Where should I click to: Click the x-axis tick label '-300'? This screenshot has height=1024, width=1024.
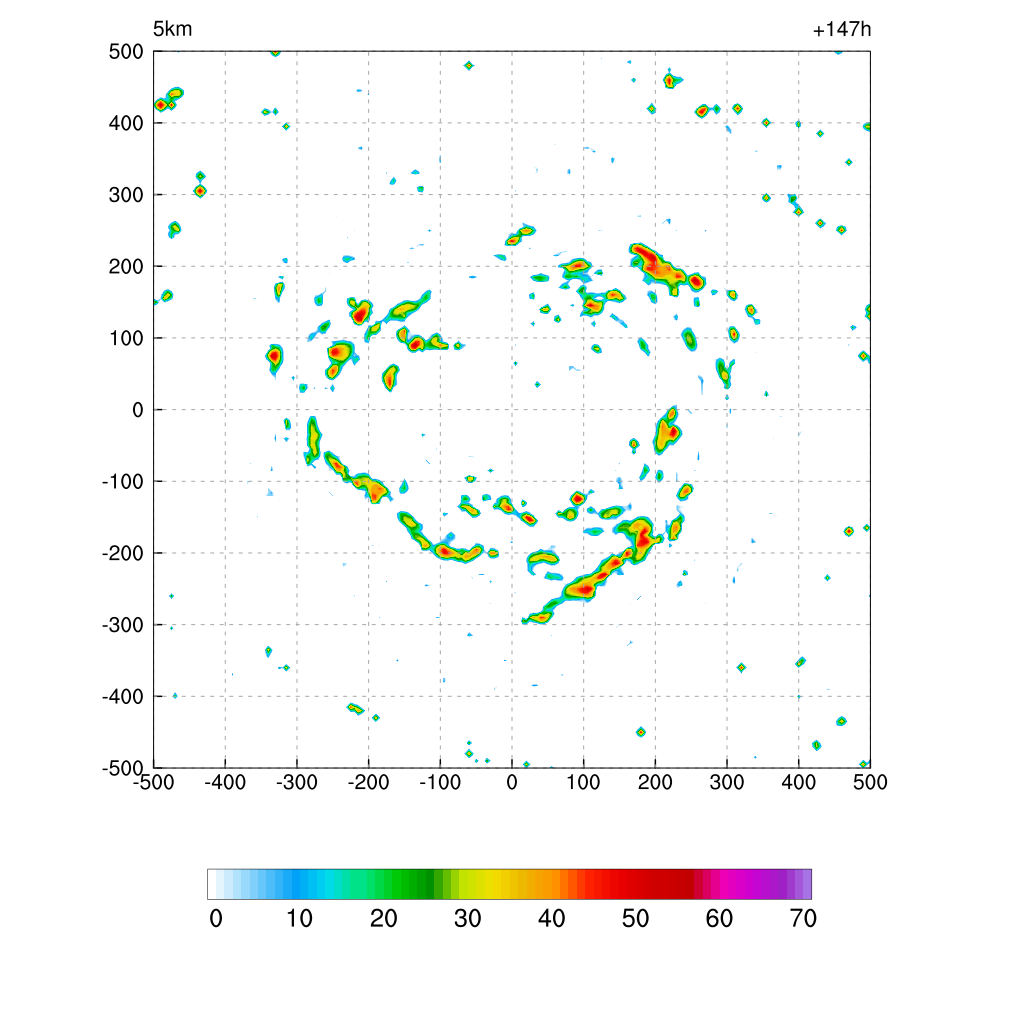point(297,782)
